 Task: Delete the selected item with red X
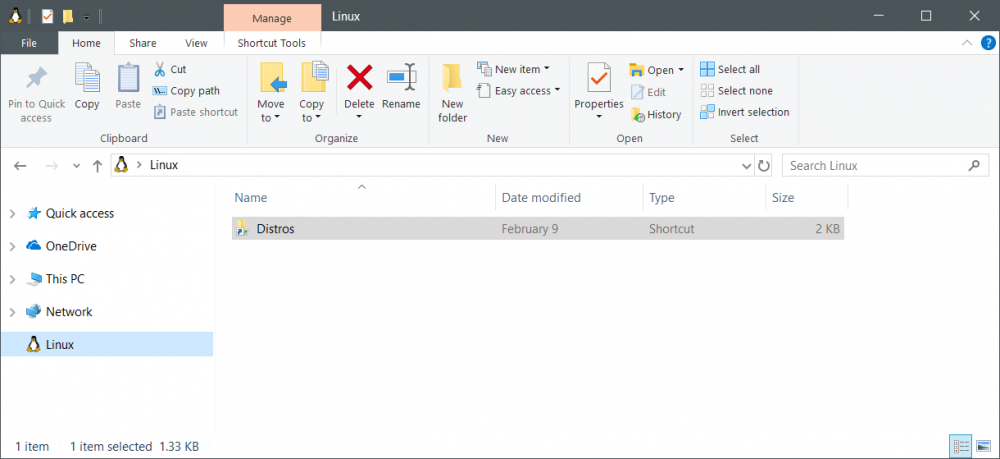point(360,80)
